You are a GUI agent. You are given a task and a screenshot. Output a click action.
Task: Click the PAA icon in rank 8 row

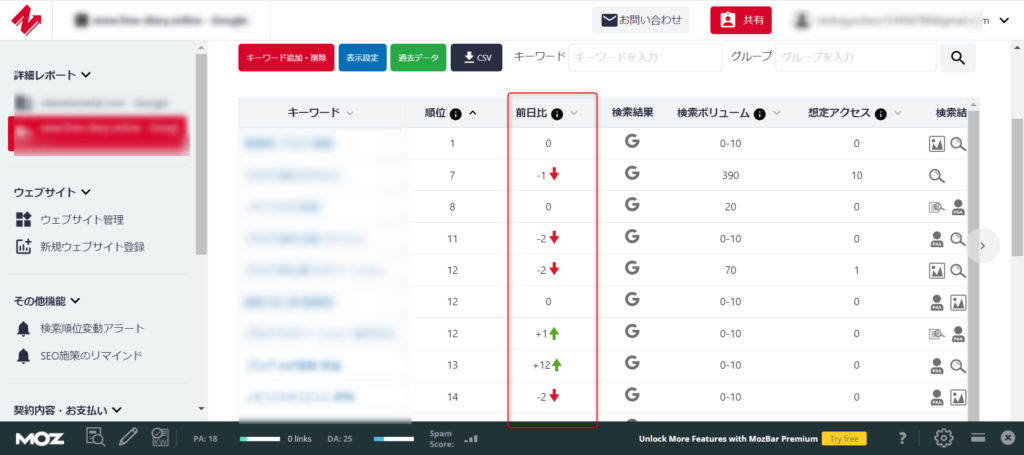tap(958, 208)
